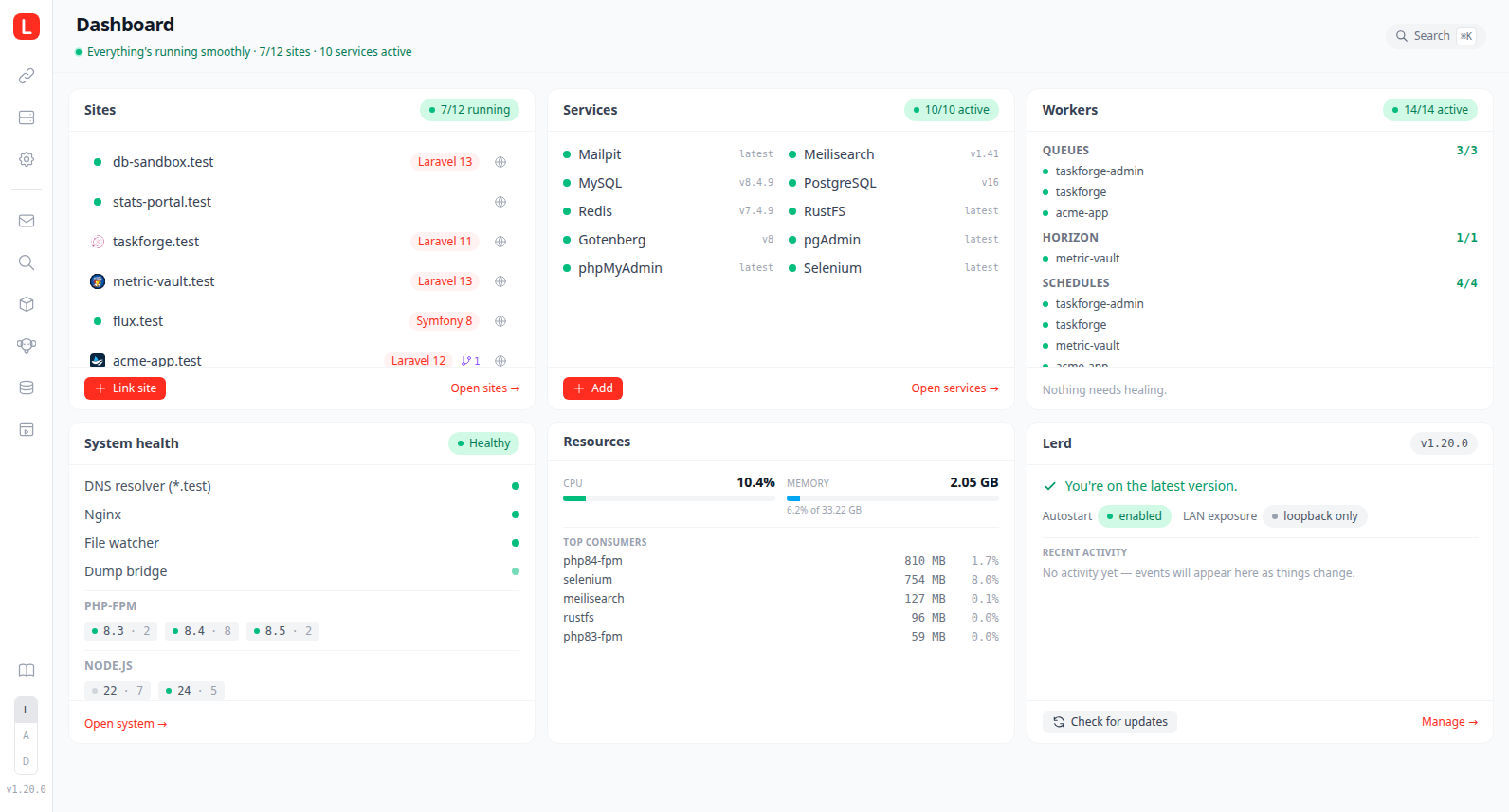Click the taskforge.test site favicon
Screen dimensions: 1509x812
[x=98, y=242]
